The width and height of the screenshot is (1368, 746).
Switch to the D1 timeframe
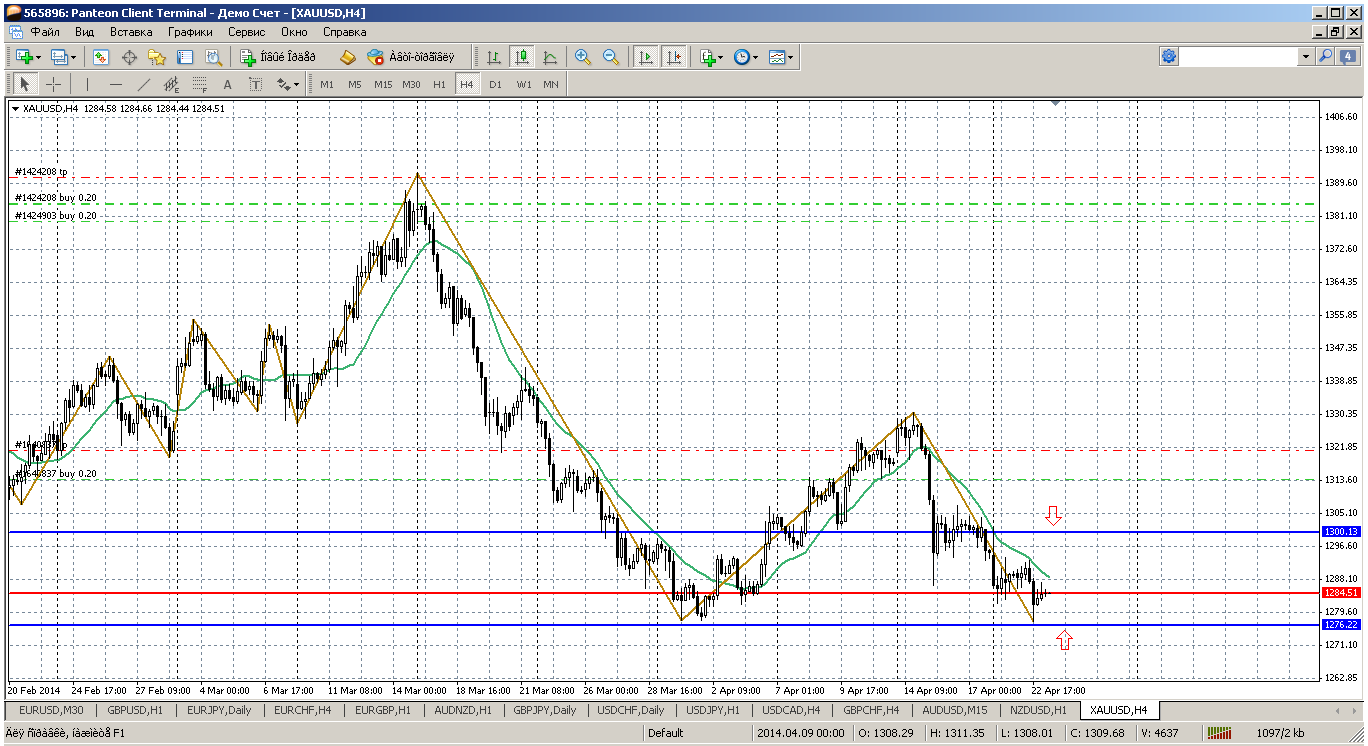(495, 84)
